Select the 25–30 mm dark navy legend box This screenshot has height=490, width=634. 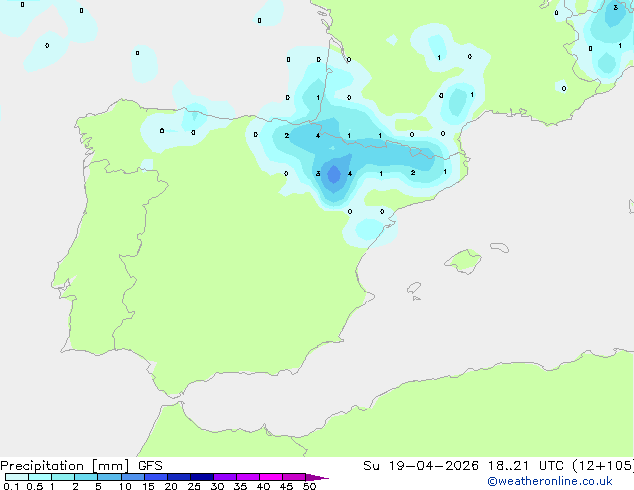pos(202,477)
